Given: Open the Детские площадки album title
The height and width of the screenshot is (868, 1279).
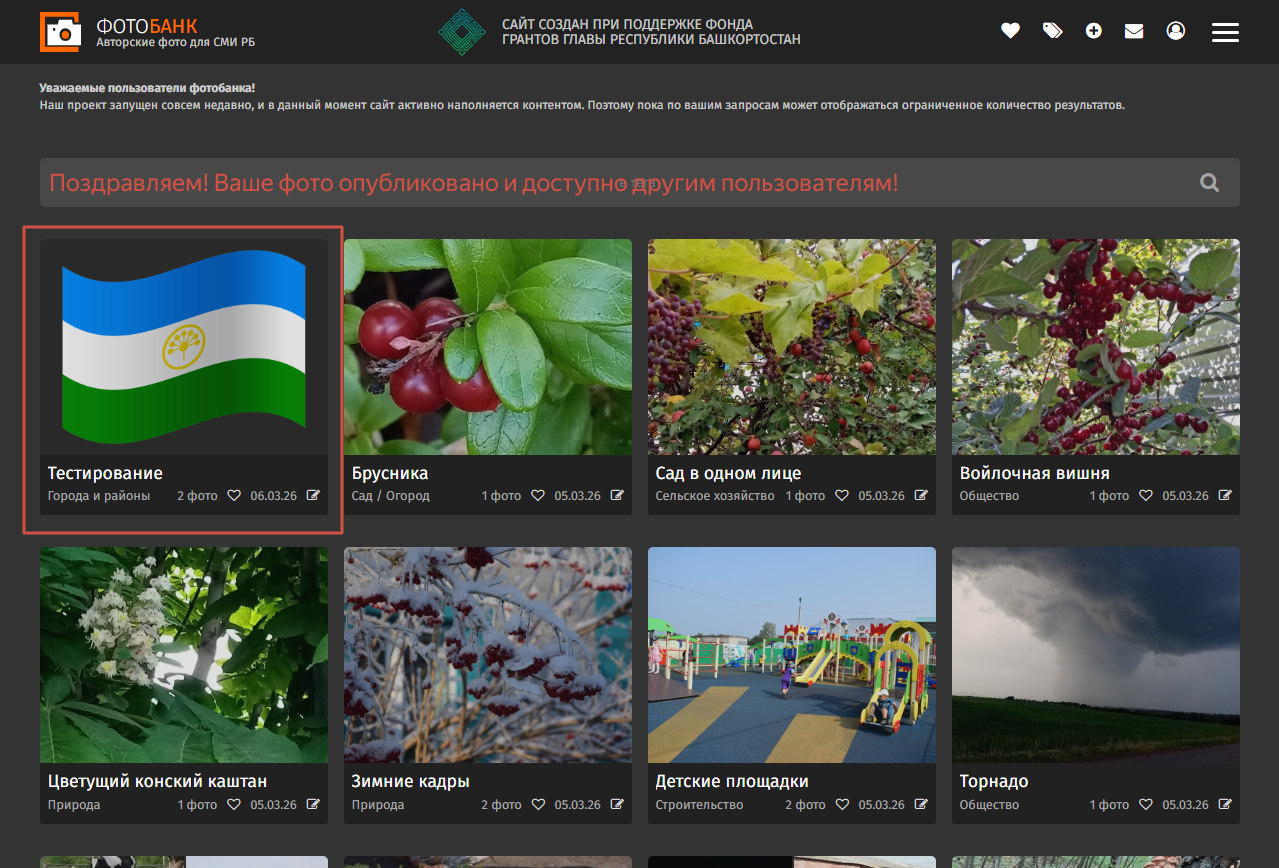Looking at the screenshot, I should tap(731, 781).
